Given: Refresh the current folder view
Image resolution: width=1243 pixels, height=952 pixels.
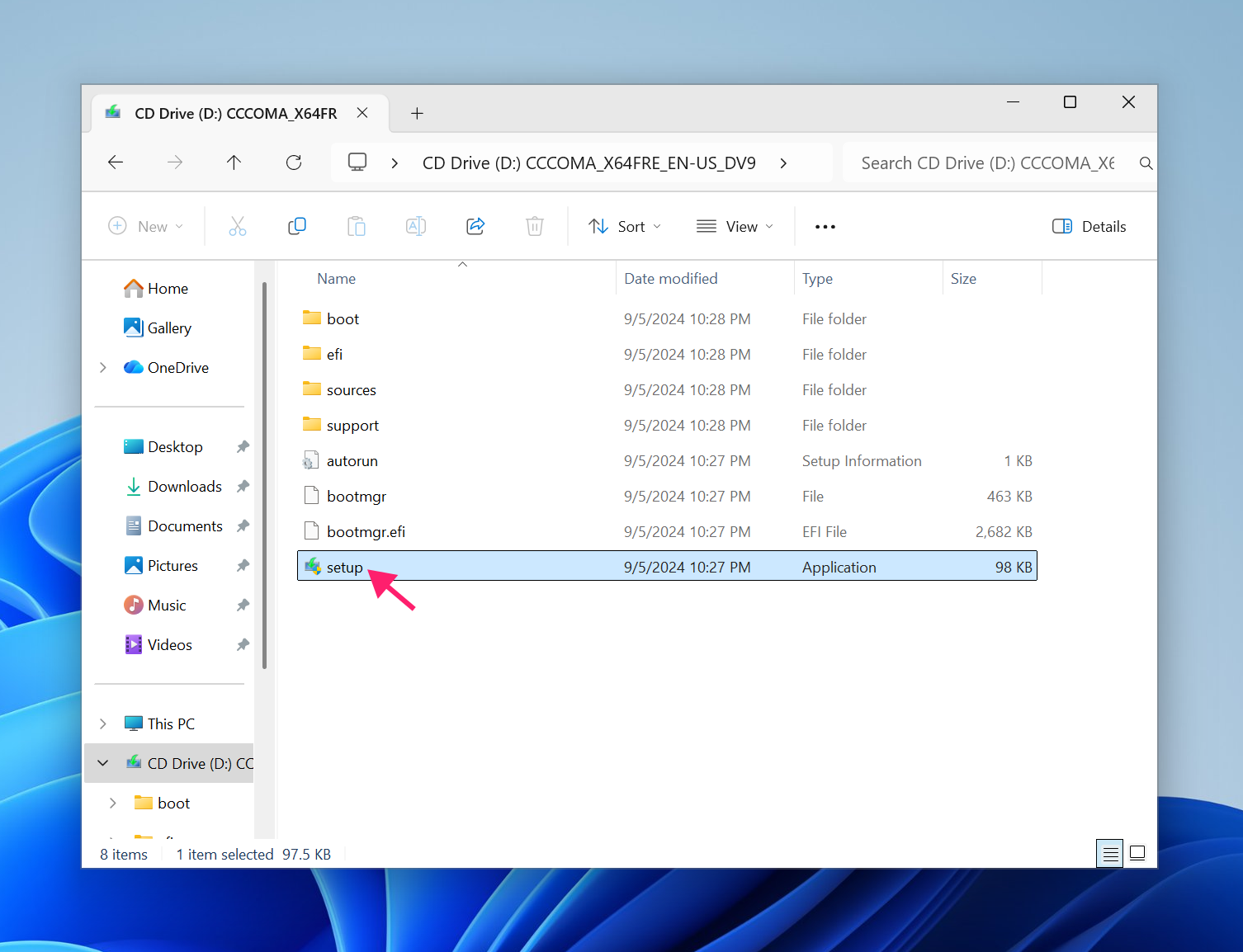Looking at the screenshot, I should [294, 163].
